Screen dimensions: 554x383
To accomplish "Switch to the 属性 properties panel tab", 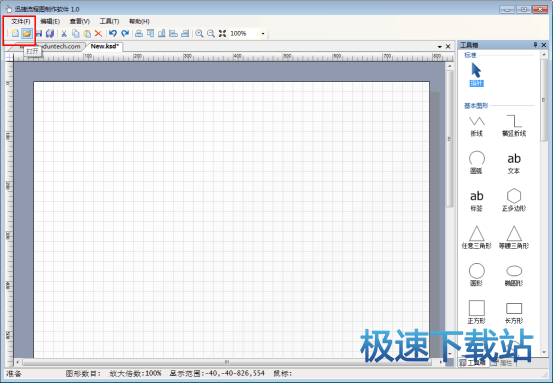I will tap(502, 363).
